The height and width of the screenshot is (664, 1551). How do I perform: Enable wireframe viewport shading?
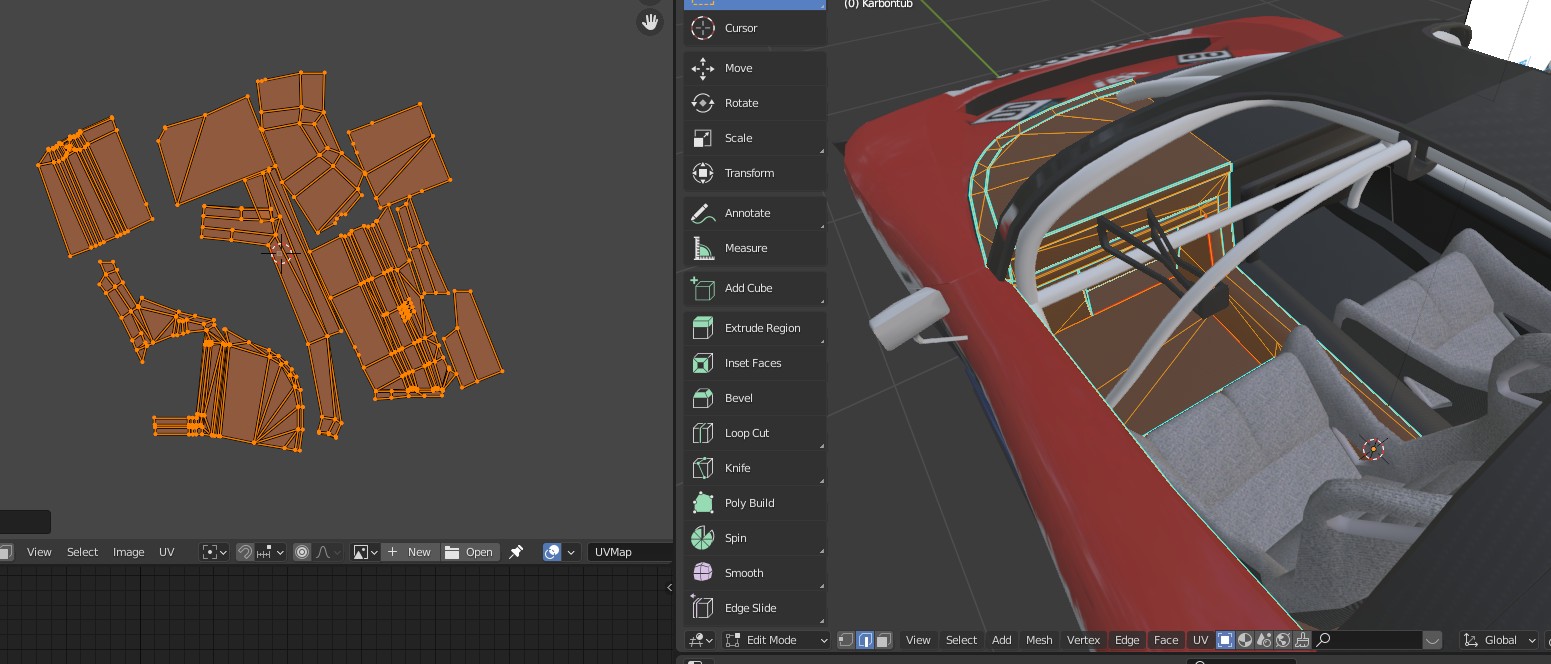click(x=1226, y=640)
